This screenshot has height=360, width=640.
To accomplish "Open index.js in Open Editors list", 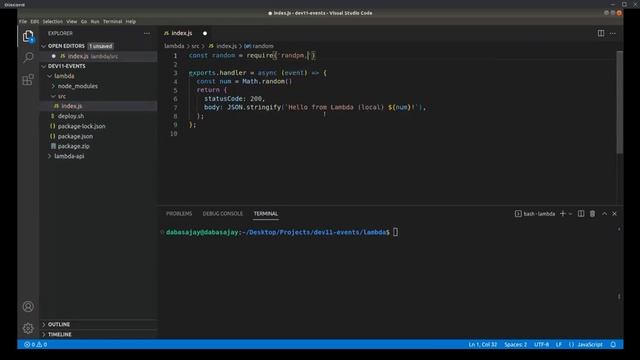I will pyautogui.click(x=99, y=56).
